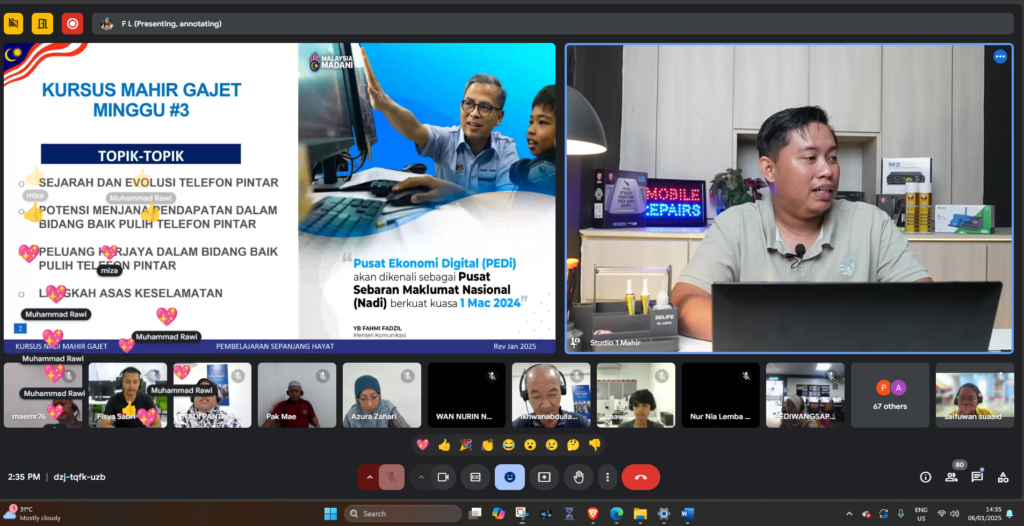Send the clapping hands reaction
Image resolution: width=1024 pixels, height=526 pixels.
tap(487, 445)
